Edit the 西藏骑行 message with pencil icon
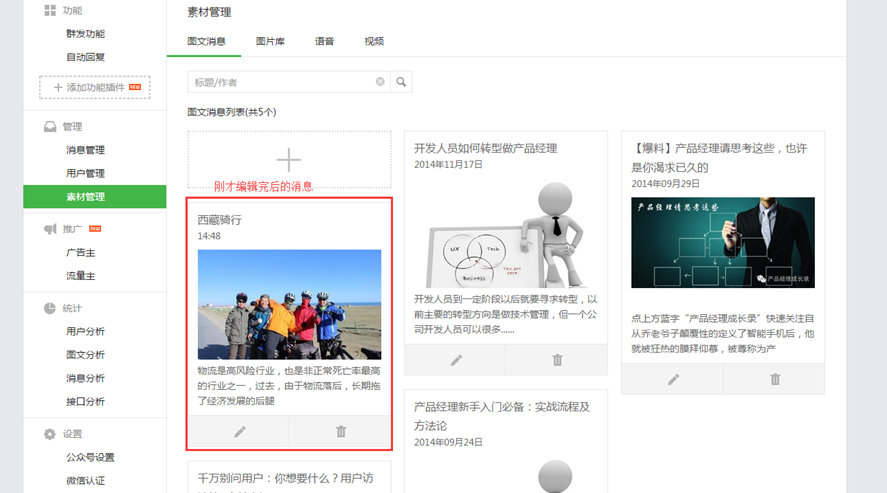This screenshot has height=493, width=887. [x=239, y=432]
